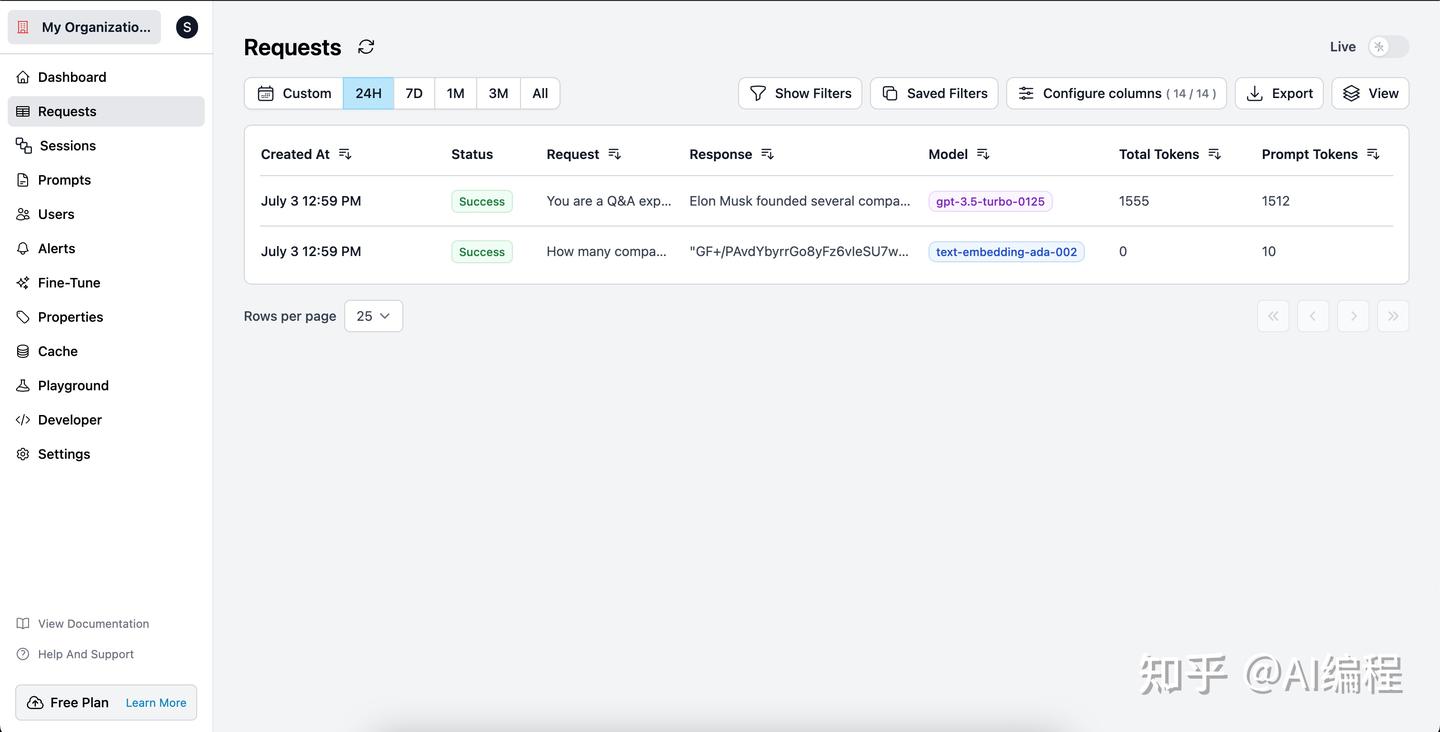Click the Cache sidebar icon
Image resolution: width=1440 pixels, height=732 pixels.
click(x=21, y=351)
